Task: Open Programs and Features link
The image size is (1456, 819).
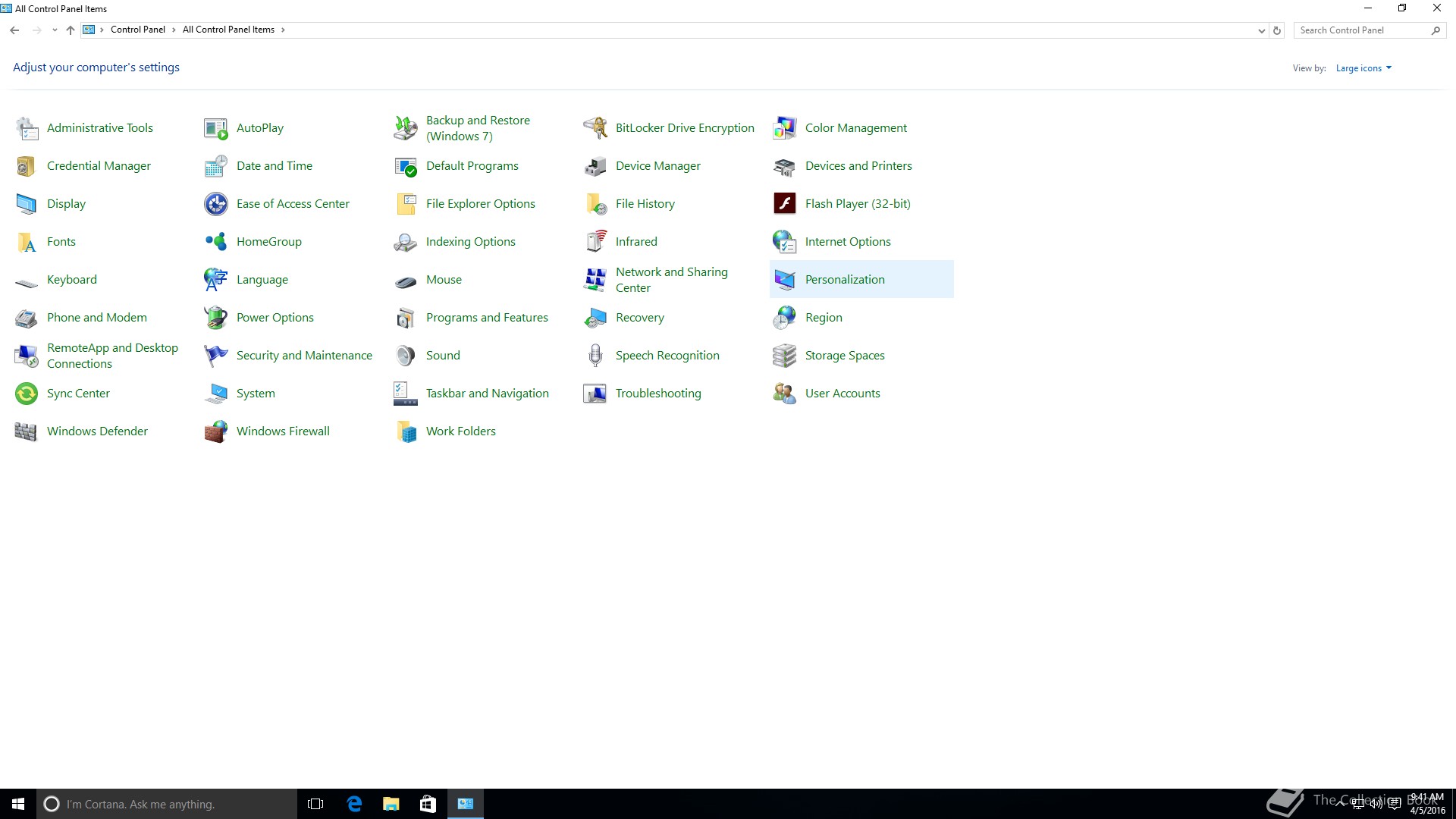Action: coord(487,318)
